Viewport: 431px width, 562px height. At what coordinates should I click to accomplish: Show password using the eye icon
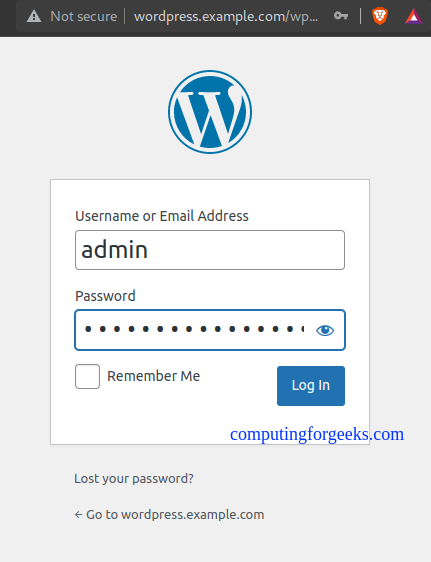(325, 330)
